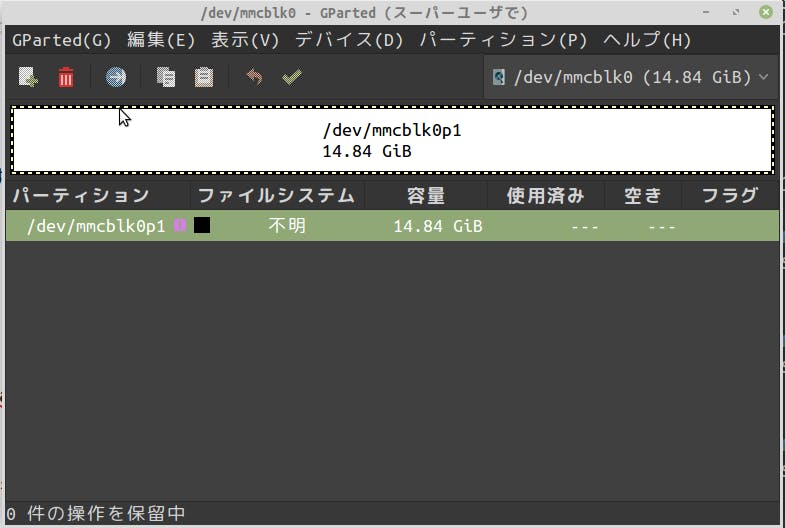The height and width of the screenshot is (528, 785).
Task: Click the Paste partition clipboard icon
Action: click(x=204, y=77)
